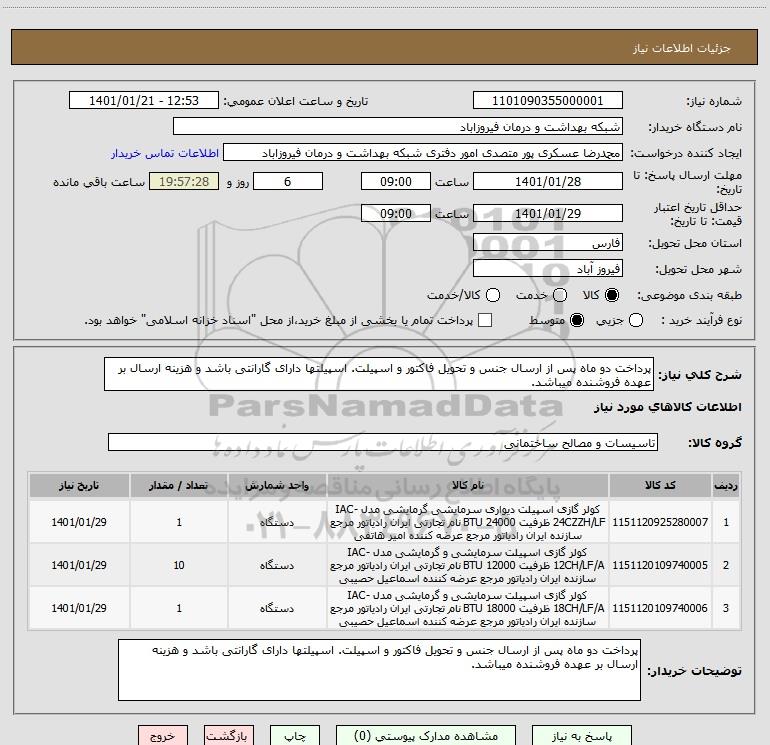Toggle the اسناد خزانه اسلامی payment checkbox

point(485,320)
